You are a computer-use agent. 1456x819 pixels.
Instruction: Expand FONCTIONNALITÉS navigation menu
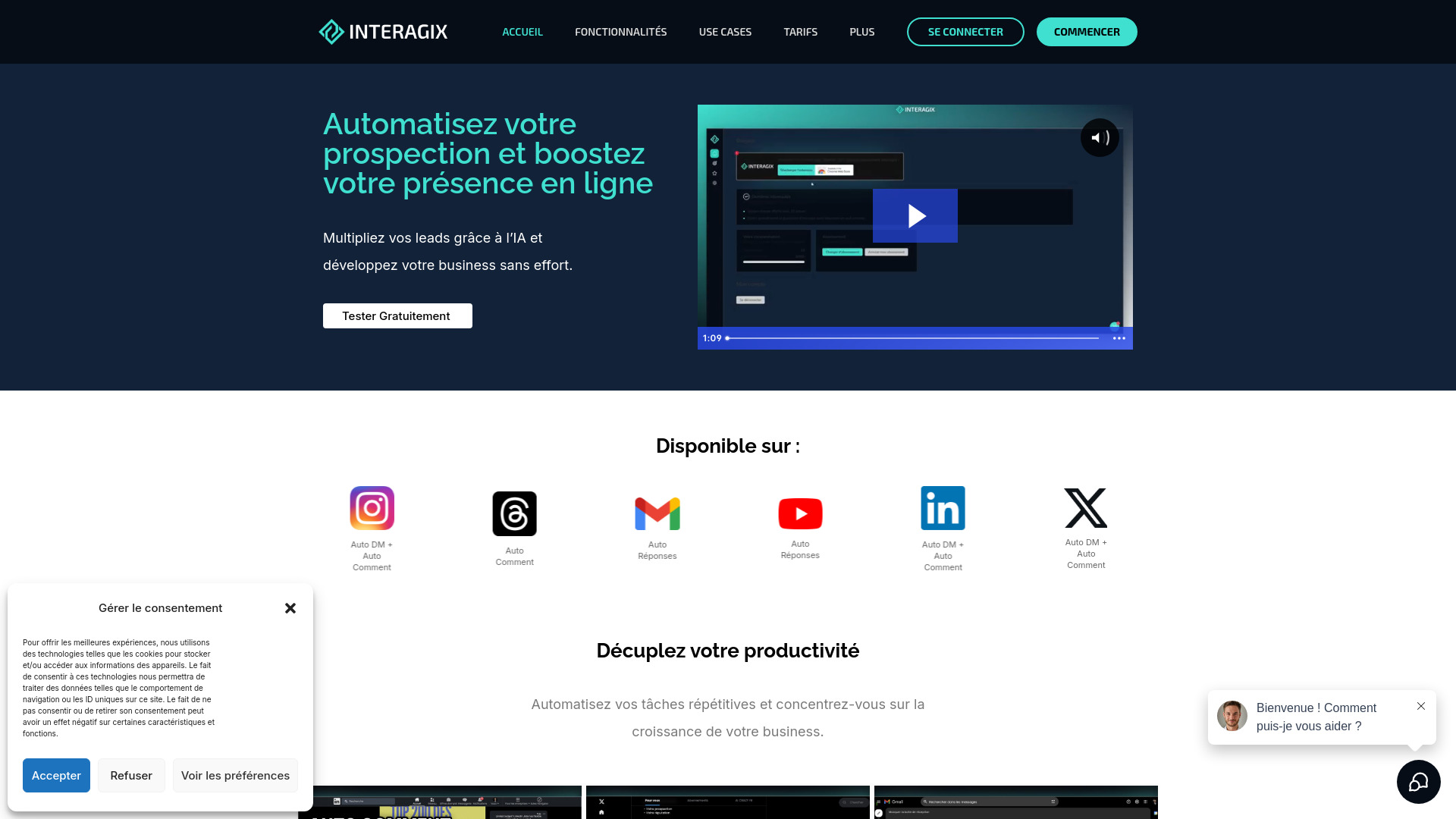pyautogui.click(x=620, y=32)
